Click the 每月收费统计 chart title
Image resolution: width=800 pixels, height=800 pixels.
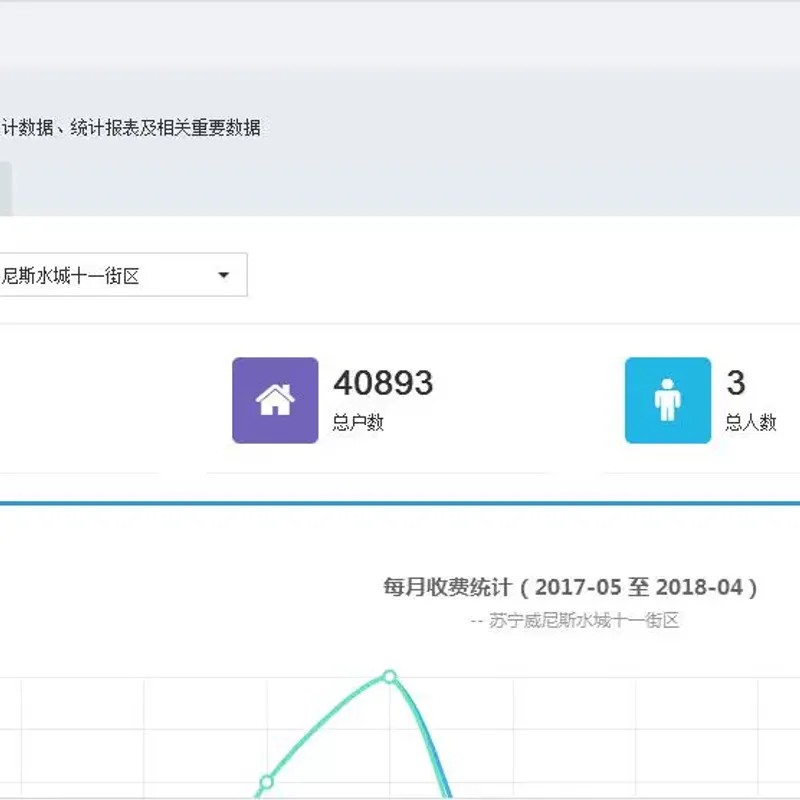[x=565, y=587]
